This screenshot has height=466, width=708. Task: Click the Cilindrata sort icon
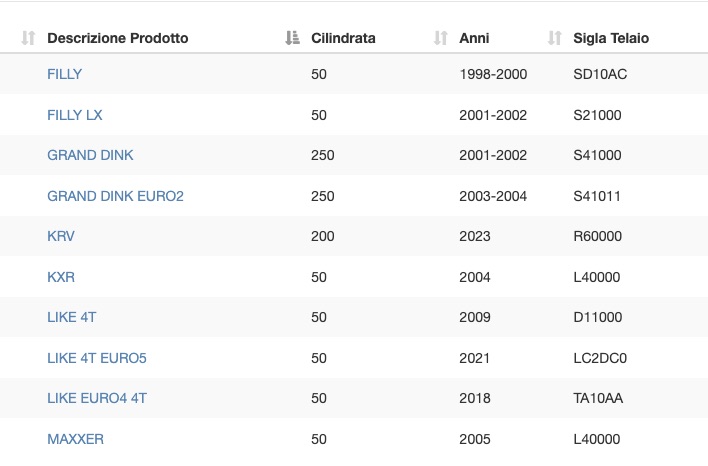[x=292, y=38]
